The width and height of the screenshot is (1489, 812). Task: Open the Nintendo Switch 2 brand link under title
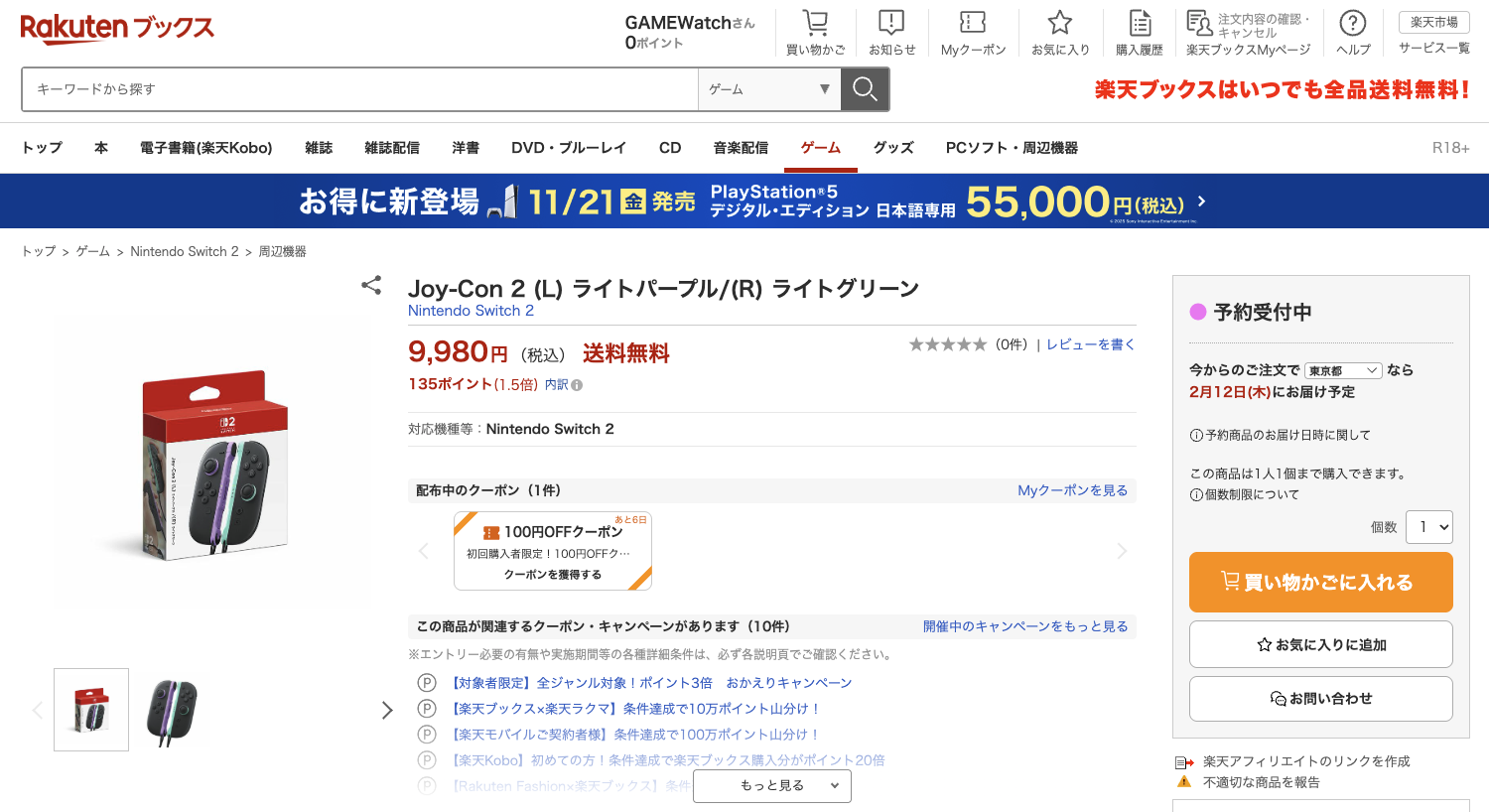point(471,311)
